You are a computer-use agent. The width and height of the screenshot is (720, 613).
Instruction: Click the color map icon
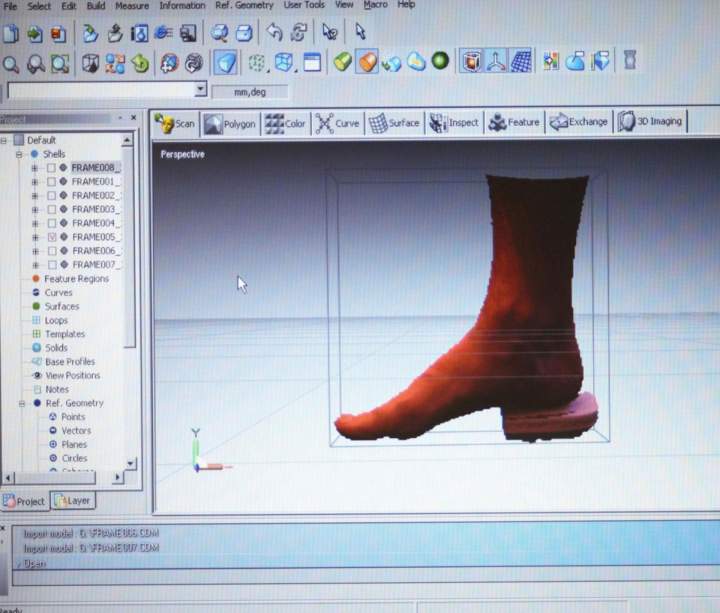tap(551, 60)
